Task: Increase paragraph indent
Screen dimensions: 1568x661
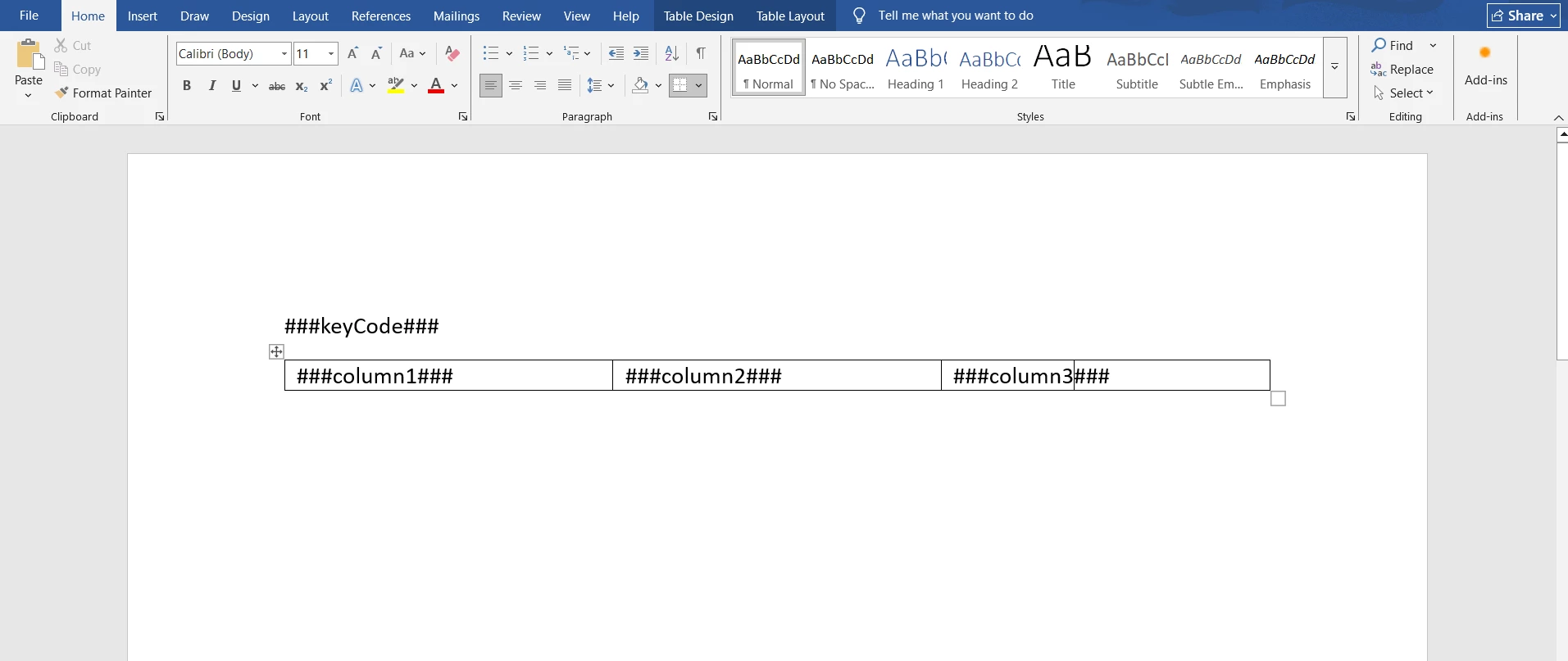Action: point(641,54)
